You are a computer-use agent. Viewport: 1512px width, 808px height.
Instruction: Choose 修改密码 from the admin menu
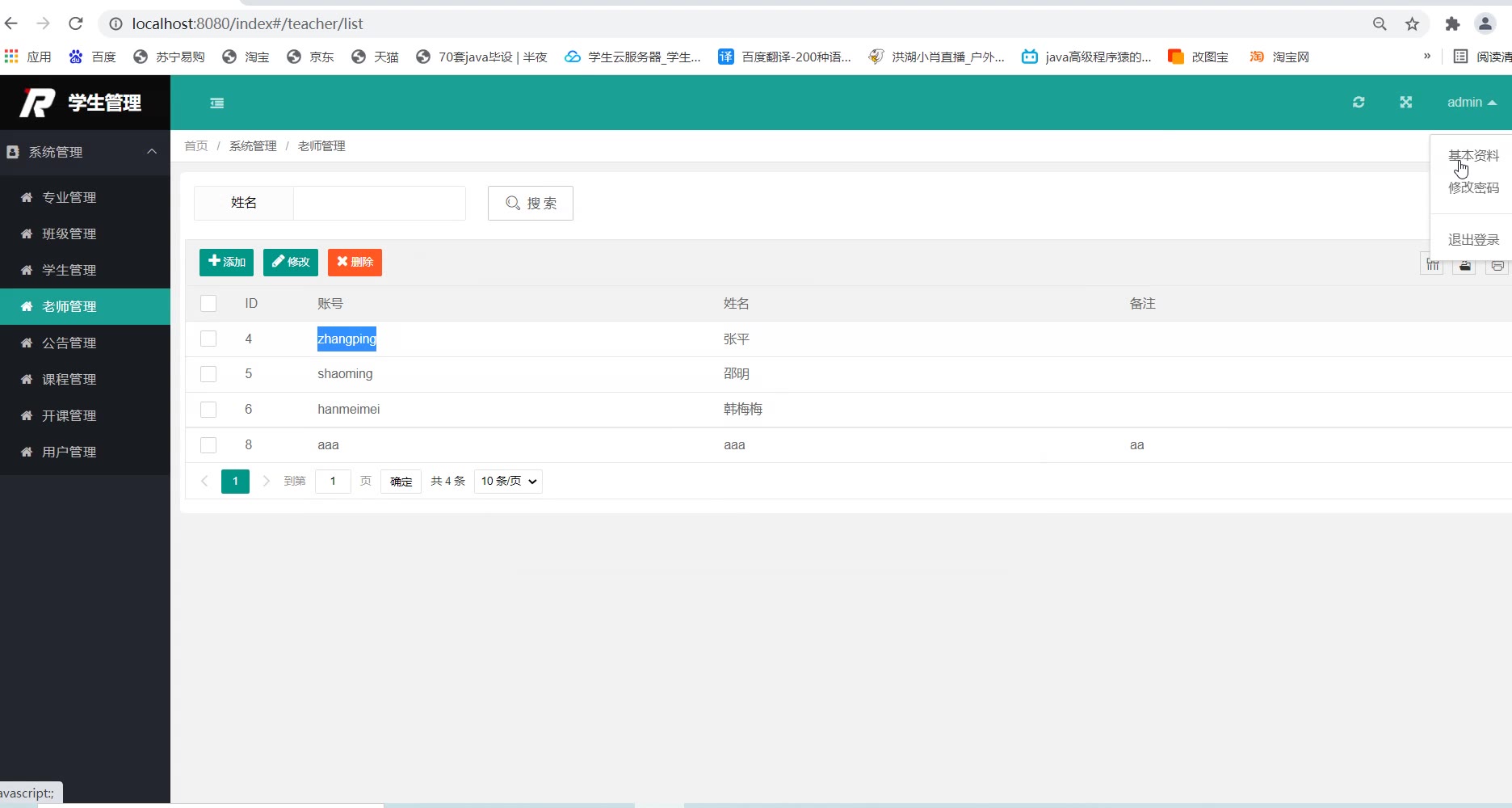pos(1473,188)
